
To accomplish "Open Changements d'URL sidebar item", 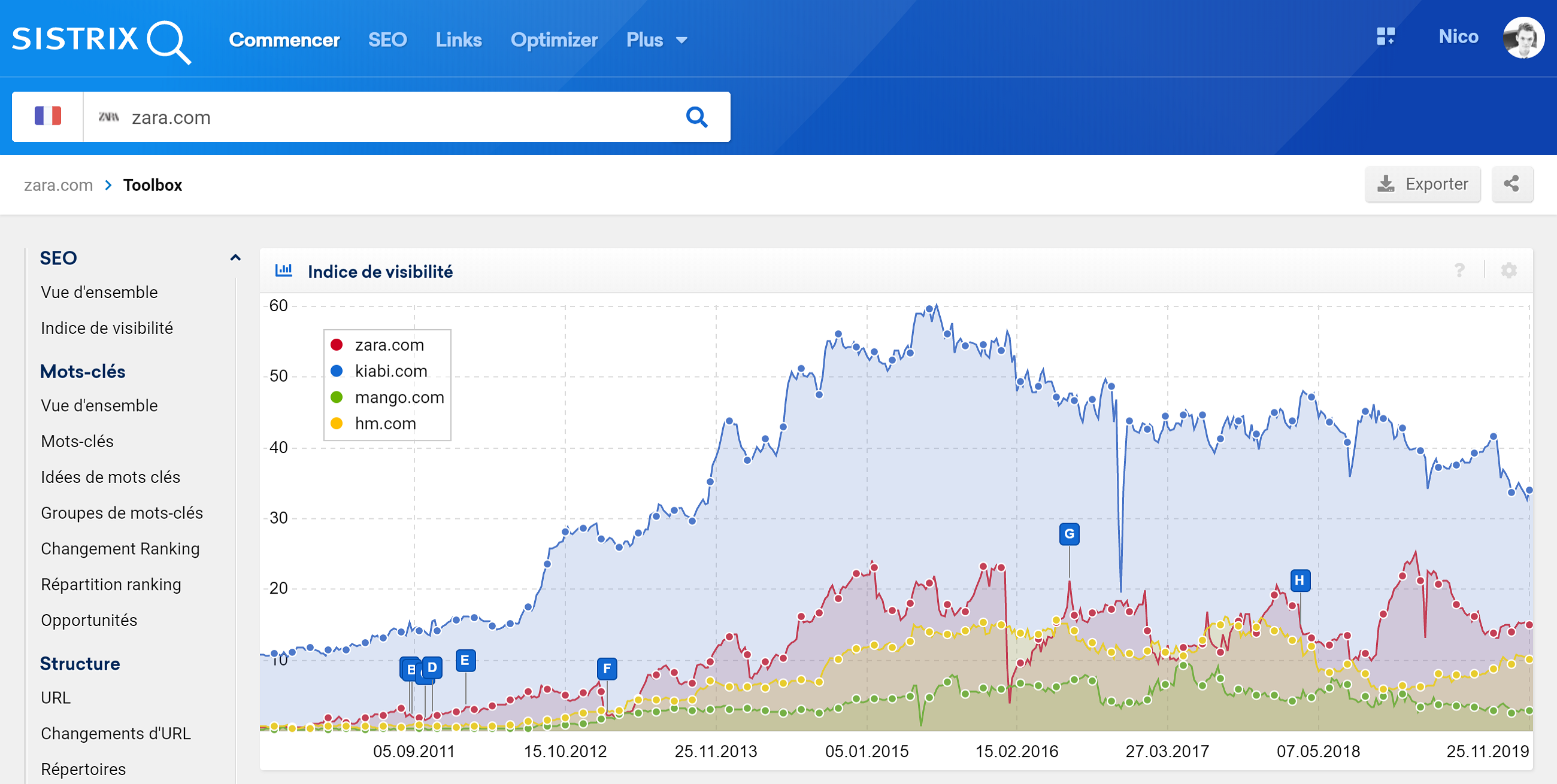I will (116, 733).
